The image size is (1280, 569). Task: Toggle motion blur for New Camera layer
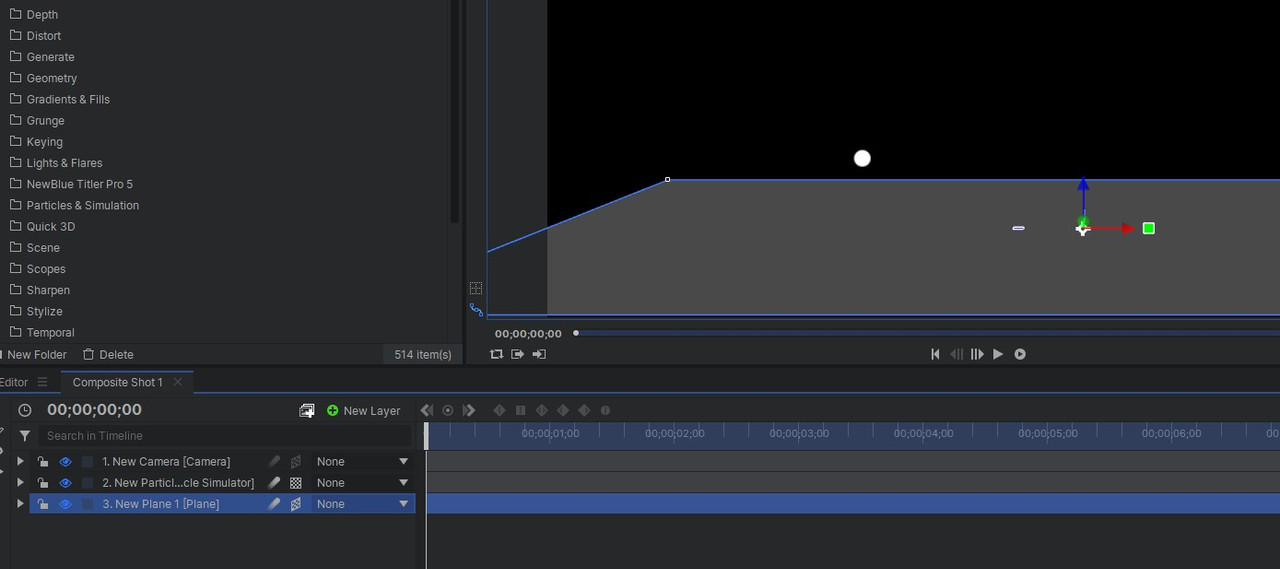(274, 462)
